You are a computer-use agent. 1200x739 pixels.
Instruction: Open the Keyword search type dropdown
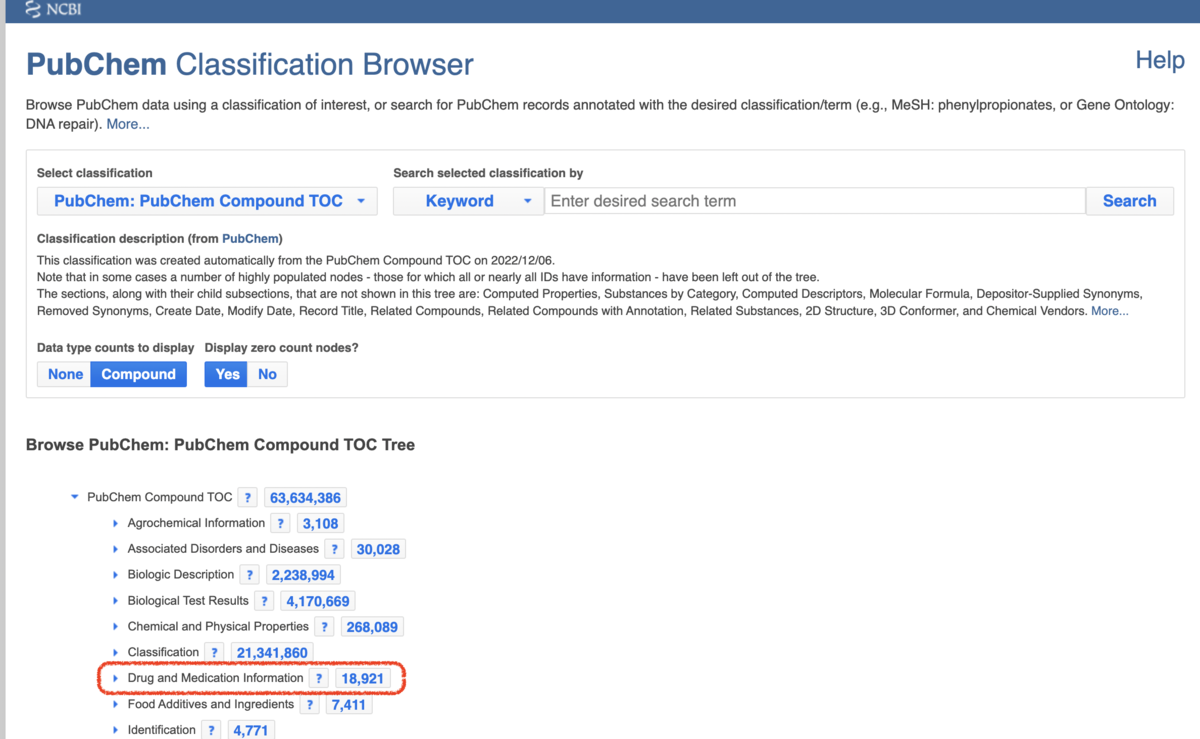point(468,201)
